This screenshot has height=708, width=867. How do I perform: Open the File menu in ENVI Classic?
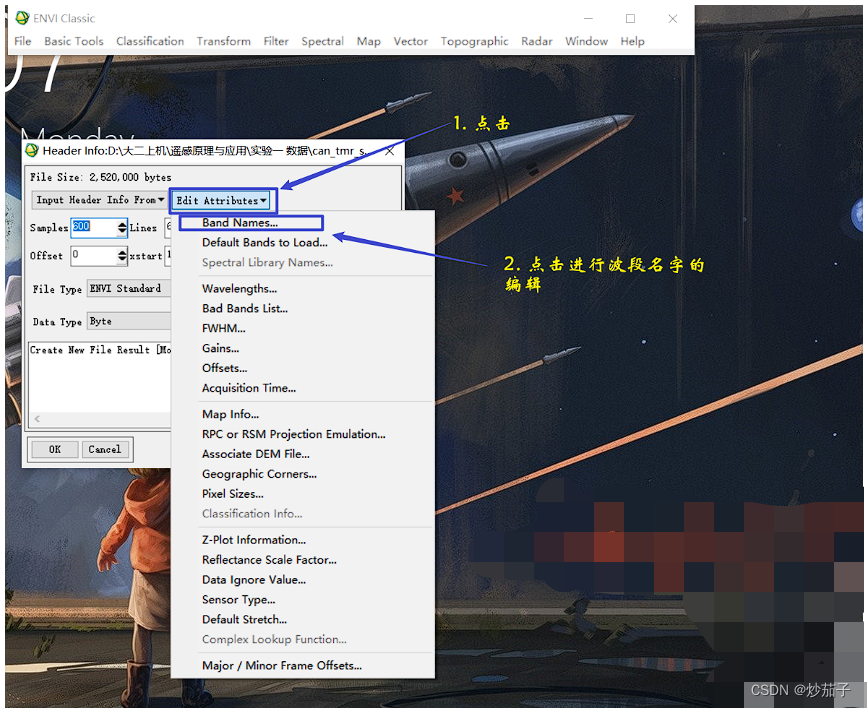pyautogui.click(x=23, y=41)
